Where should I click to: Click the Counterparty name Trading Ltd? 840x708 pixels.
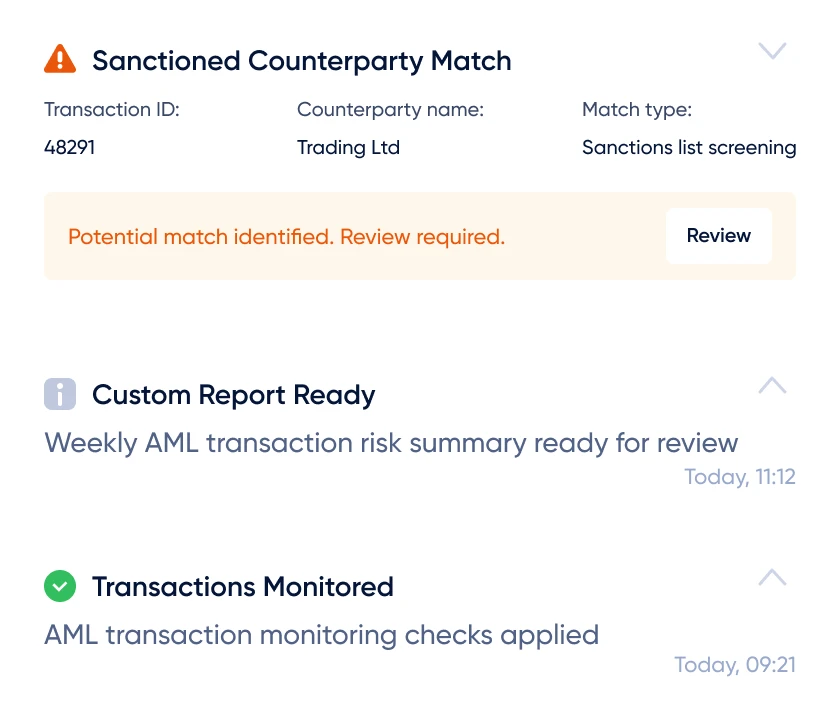[348, 147]
